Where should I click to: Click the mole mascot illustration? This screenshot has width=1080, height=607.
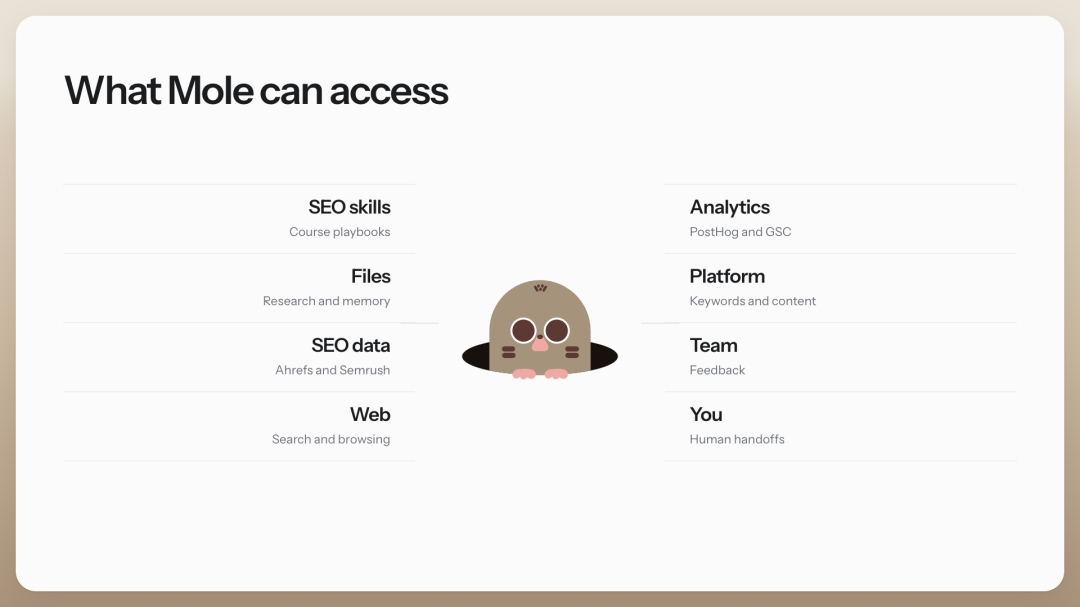[539, 329]
